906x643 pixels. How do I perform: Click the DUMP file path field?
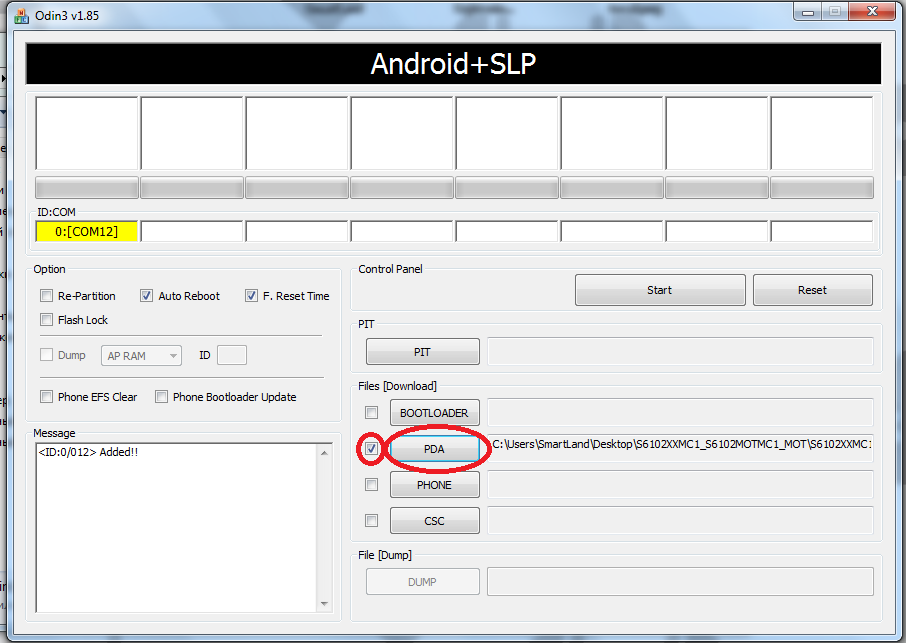(x=680, y=581)
